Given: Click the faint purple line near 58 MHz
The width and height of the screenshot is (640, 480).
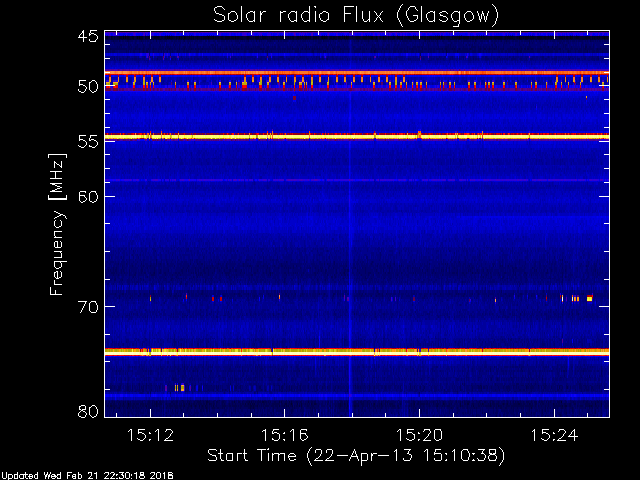Looking at the screenshot, I should click(357, 180).
